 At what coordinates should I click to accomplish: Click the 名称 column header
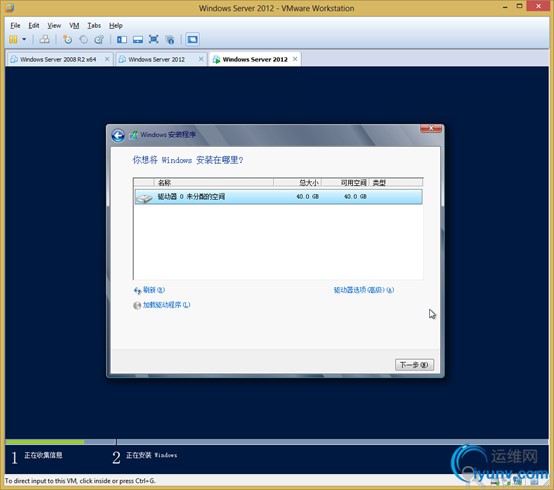(213, 182)
